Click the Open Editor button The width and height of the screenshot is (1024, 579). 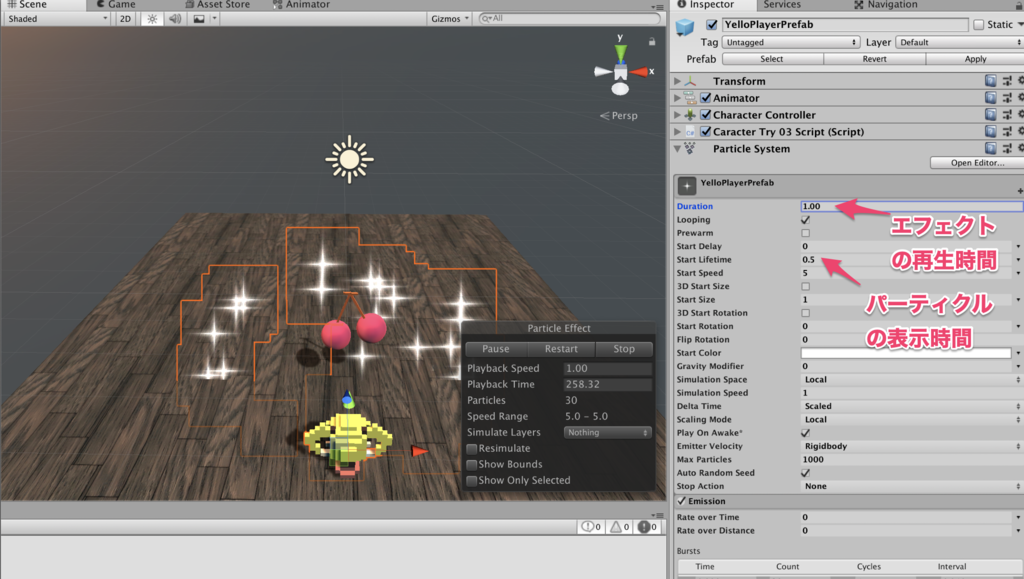(x=977, y=163)
